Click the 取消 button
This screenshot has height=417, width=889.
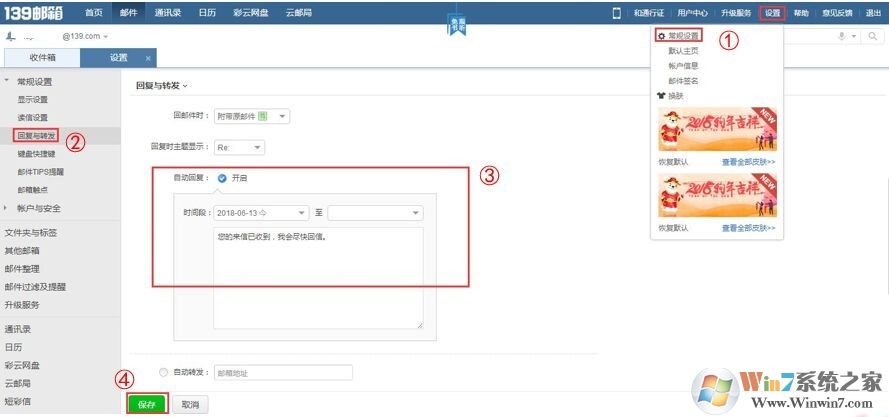point(190,405)
